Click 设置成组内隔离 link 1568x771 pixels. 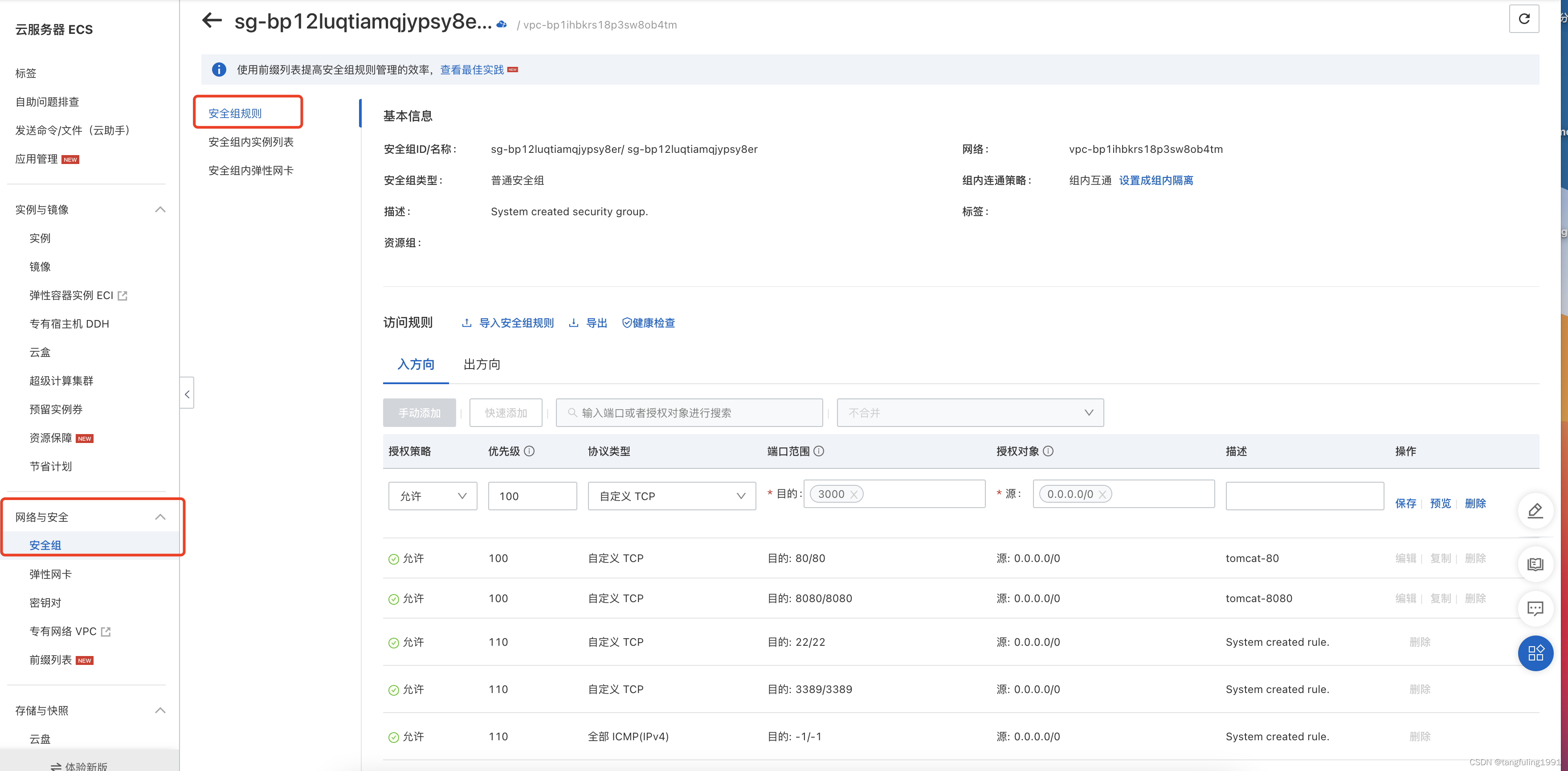(x=1156, y=180)
